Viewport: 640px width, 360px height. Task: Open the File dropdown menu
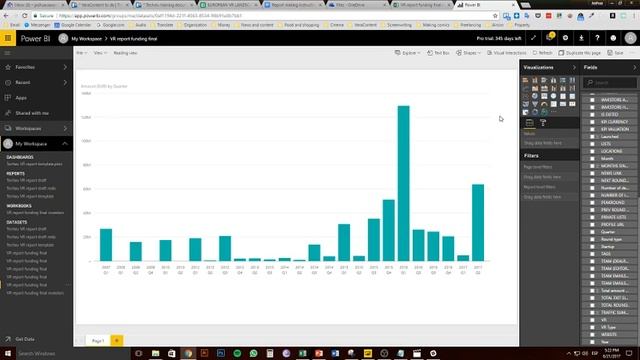81,53
